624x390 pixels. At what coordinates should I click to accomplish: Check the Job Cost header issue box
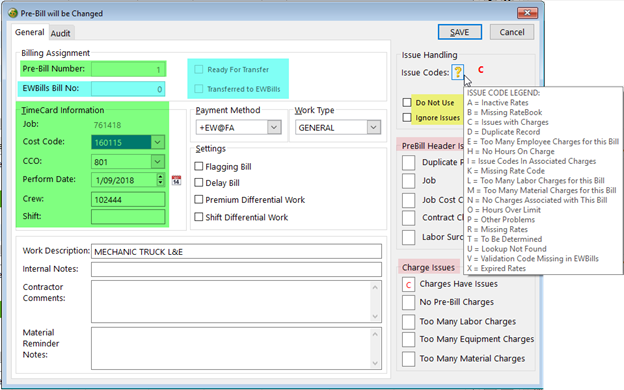[408, 200]
